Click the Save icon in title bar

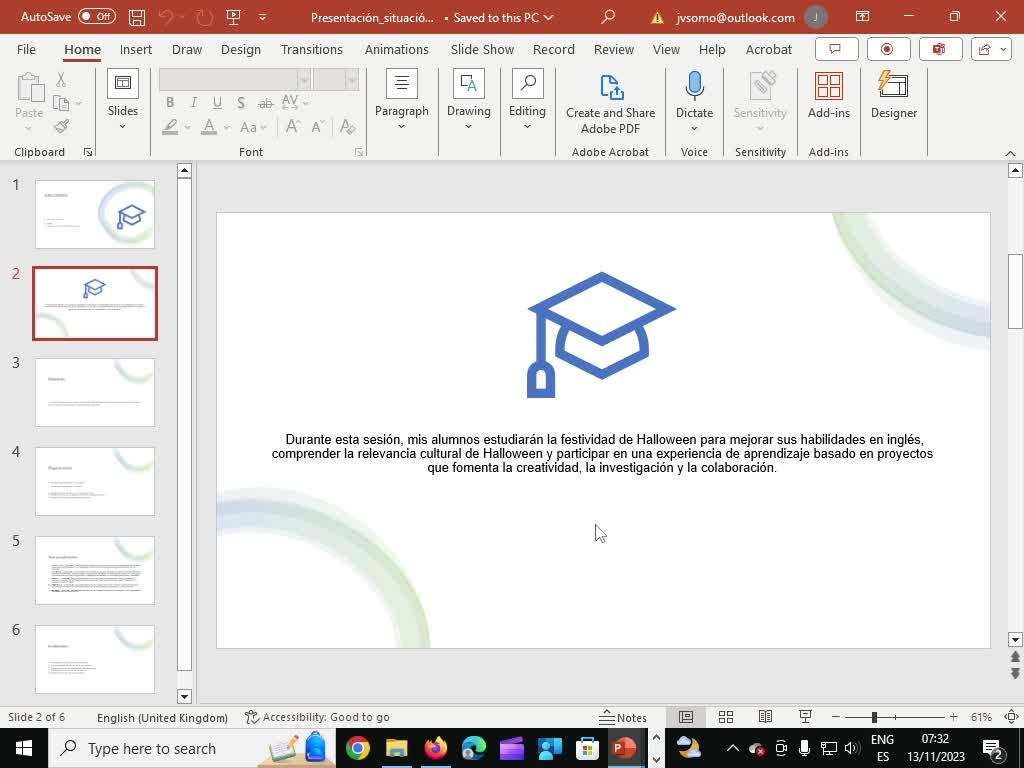137,17
